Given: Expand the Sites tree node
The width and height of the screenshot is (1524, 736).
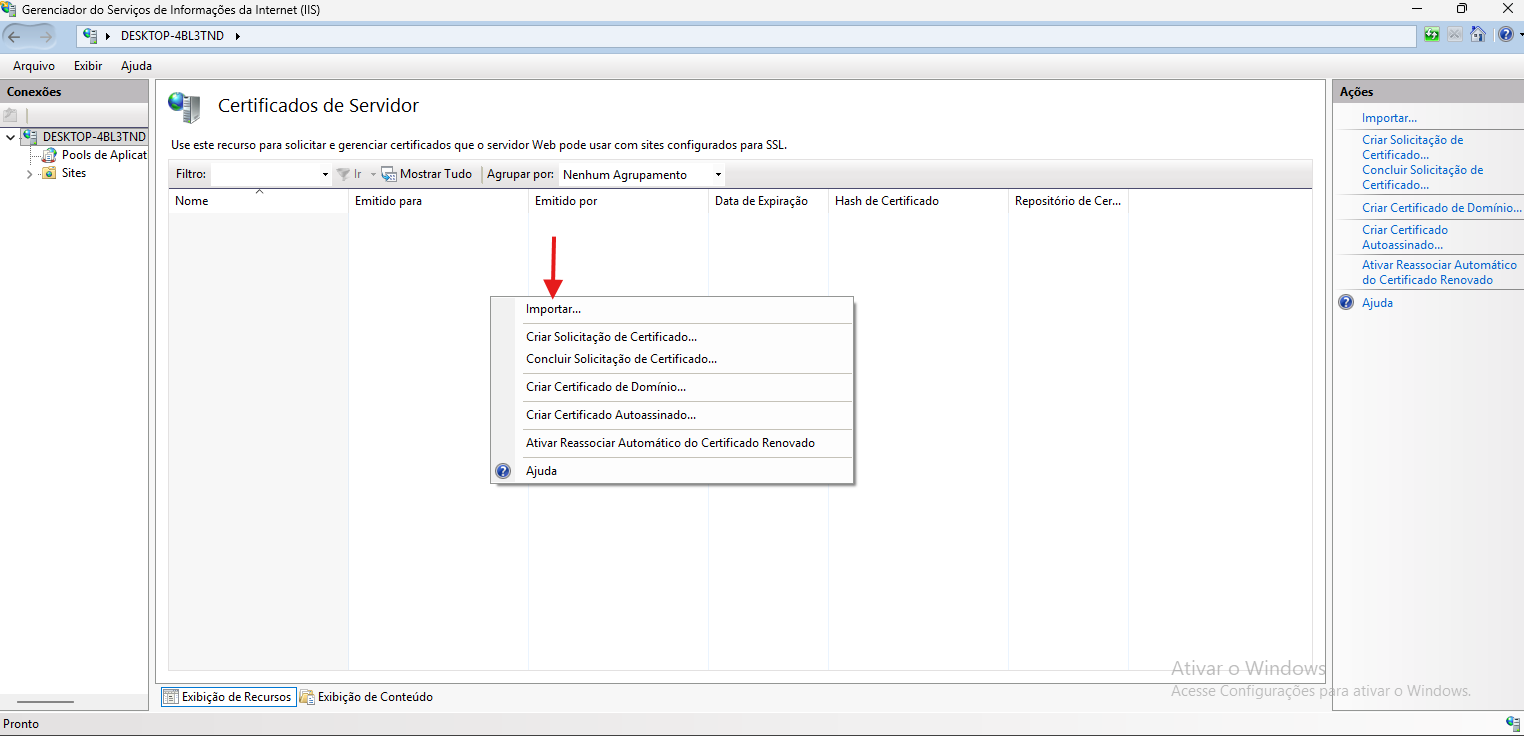Looking at the screenshot, I should 28,174.
